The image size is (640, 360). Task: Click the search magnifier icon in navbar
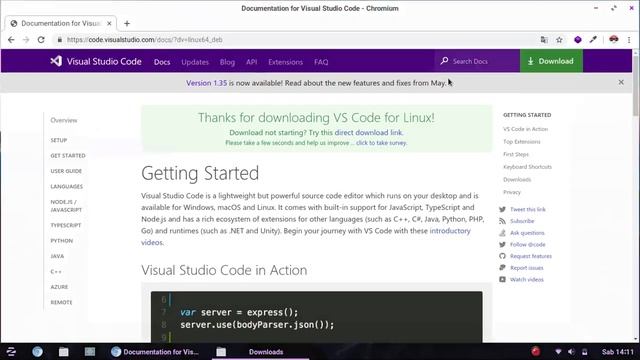[x=444, y=61]
